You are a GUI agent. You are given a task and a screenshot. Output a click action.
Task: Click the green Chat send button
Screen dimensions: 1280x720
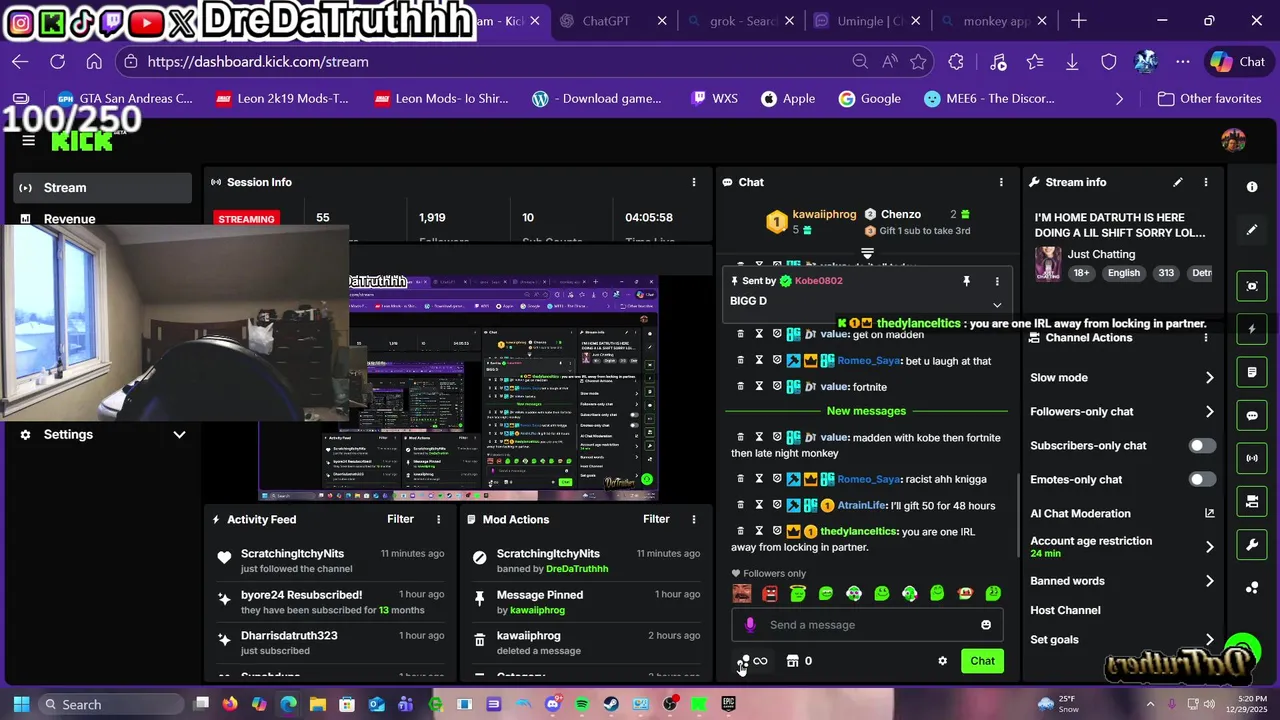(x=982, y=661)
